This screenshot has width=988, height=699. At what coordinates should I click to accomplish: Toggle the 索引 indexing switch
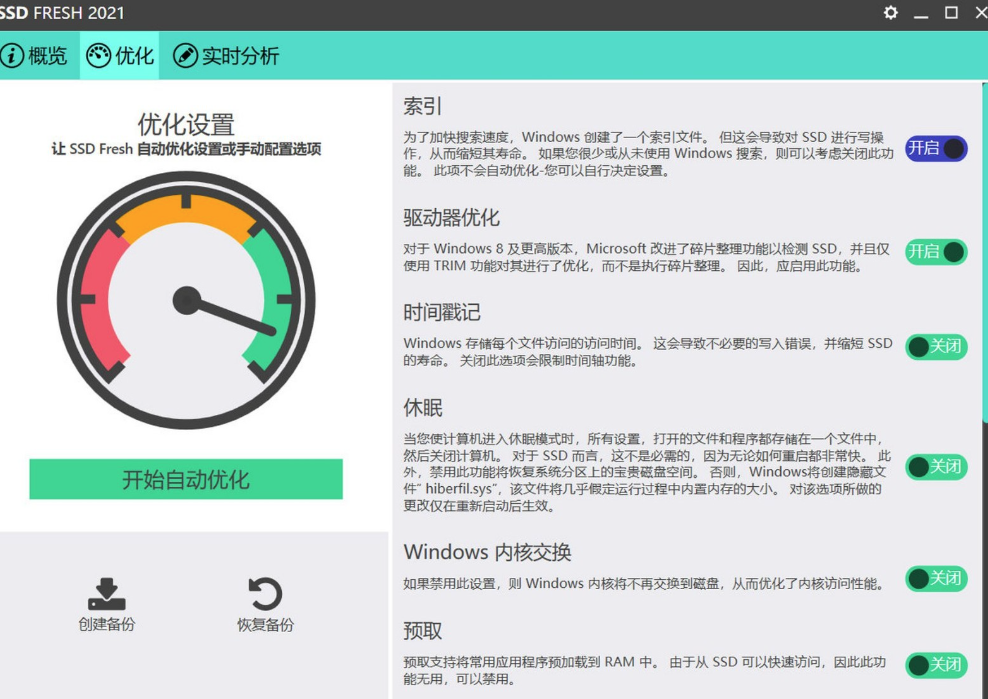pyautogui.click(x=936, y=149)
